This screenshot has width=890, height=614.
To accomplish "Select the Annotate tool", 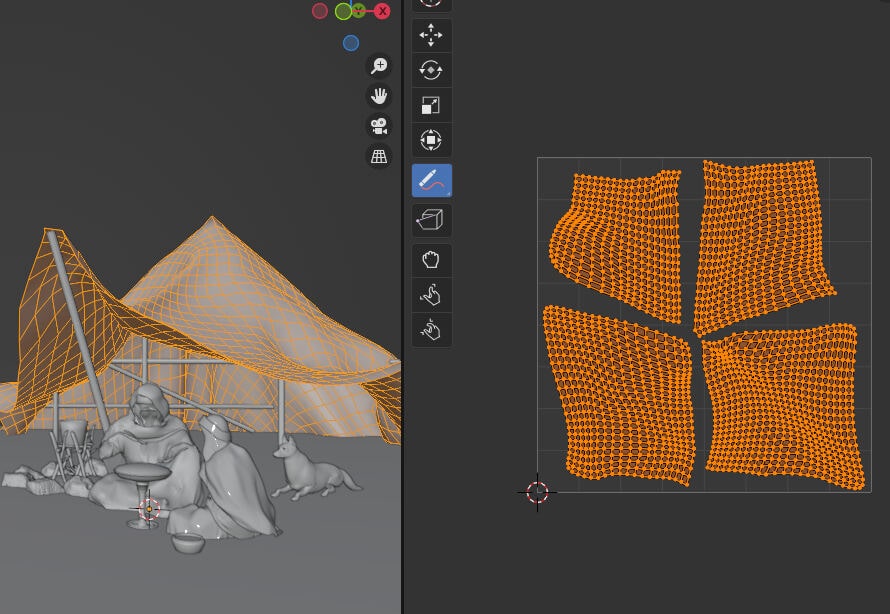I will (431, 181).
